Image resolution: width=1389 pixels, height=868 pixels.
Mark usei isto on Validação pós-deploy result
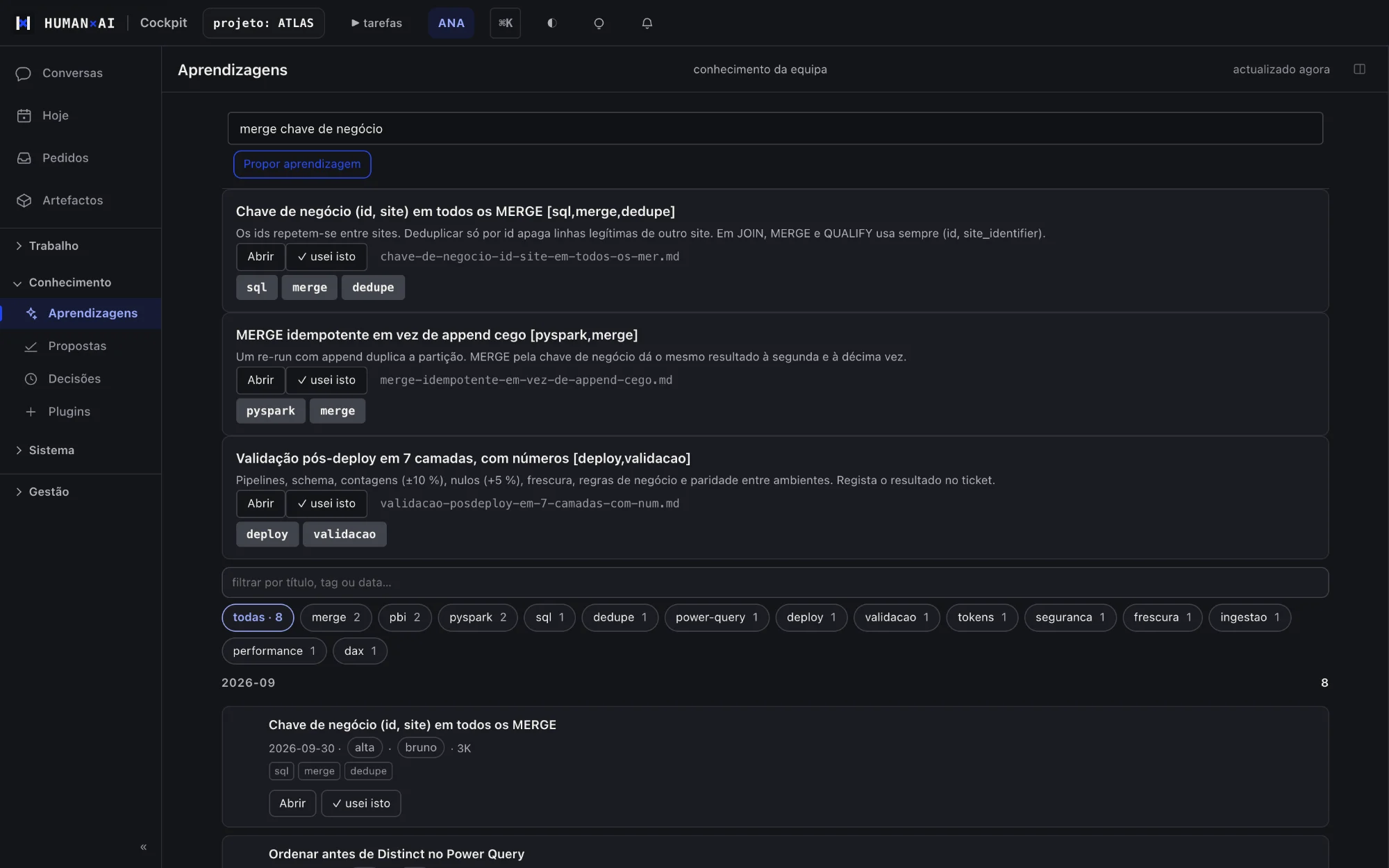(x=326, y=503)
